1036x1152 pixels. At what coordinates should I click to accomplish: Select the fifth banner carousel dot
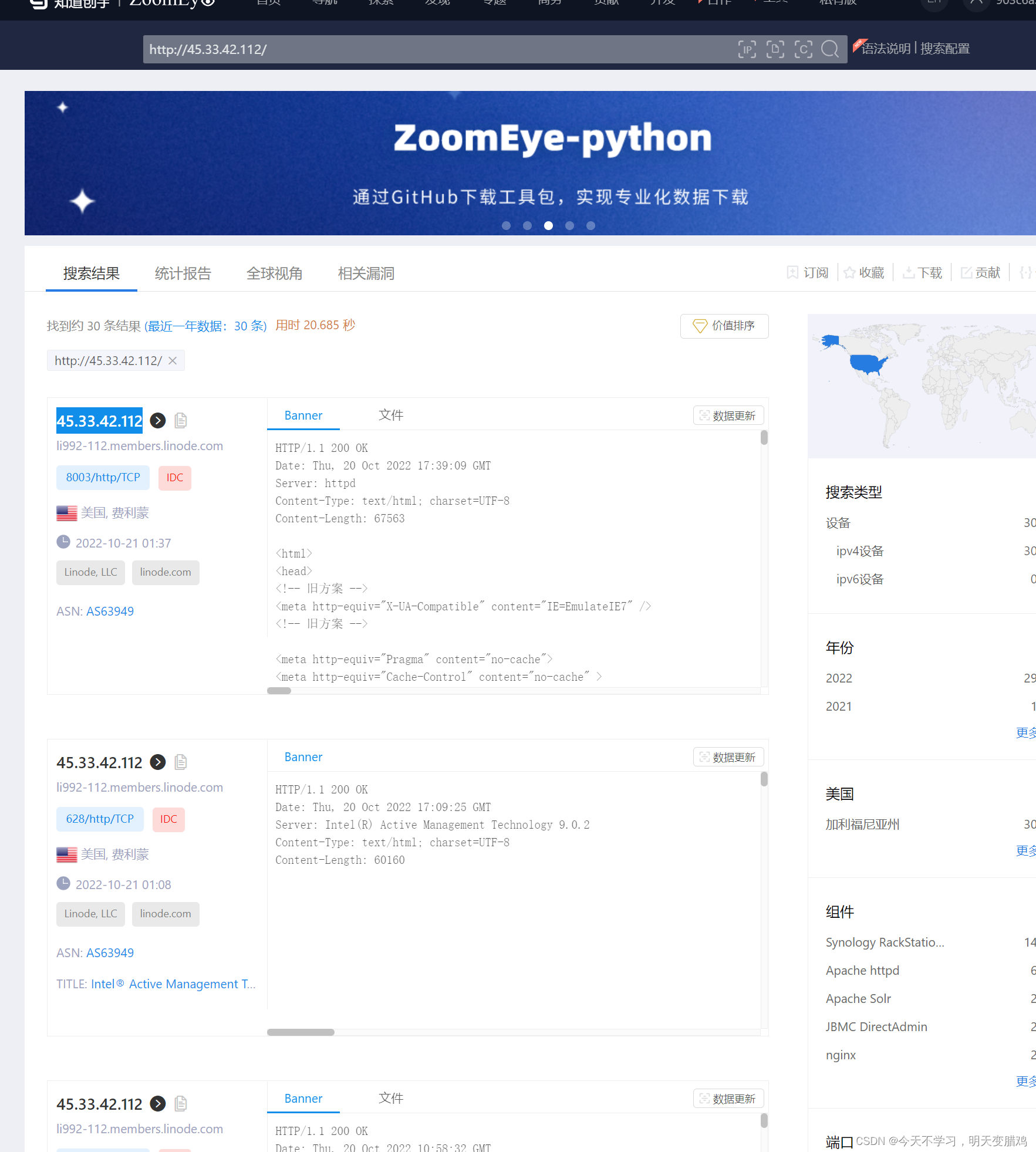pyautogui.click(x=590, y=225)
